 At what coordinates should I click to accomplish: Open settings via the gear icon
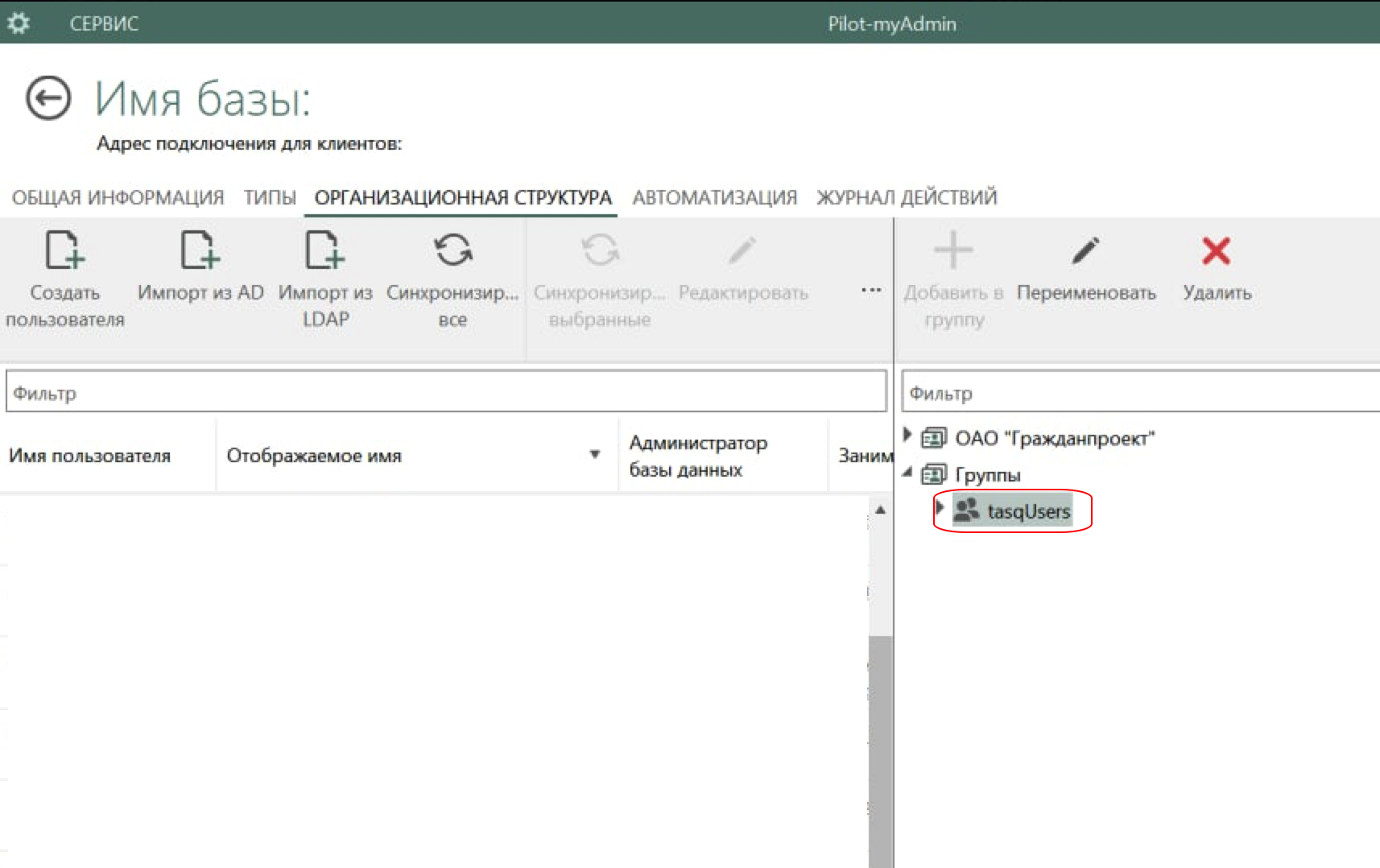tap(19, 23)
